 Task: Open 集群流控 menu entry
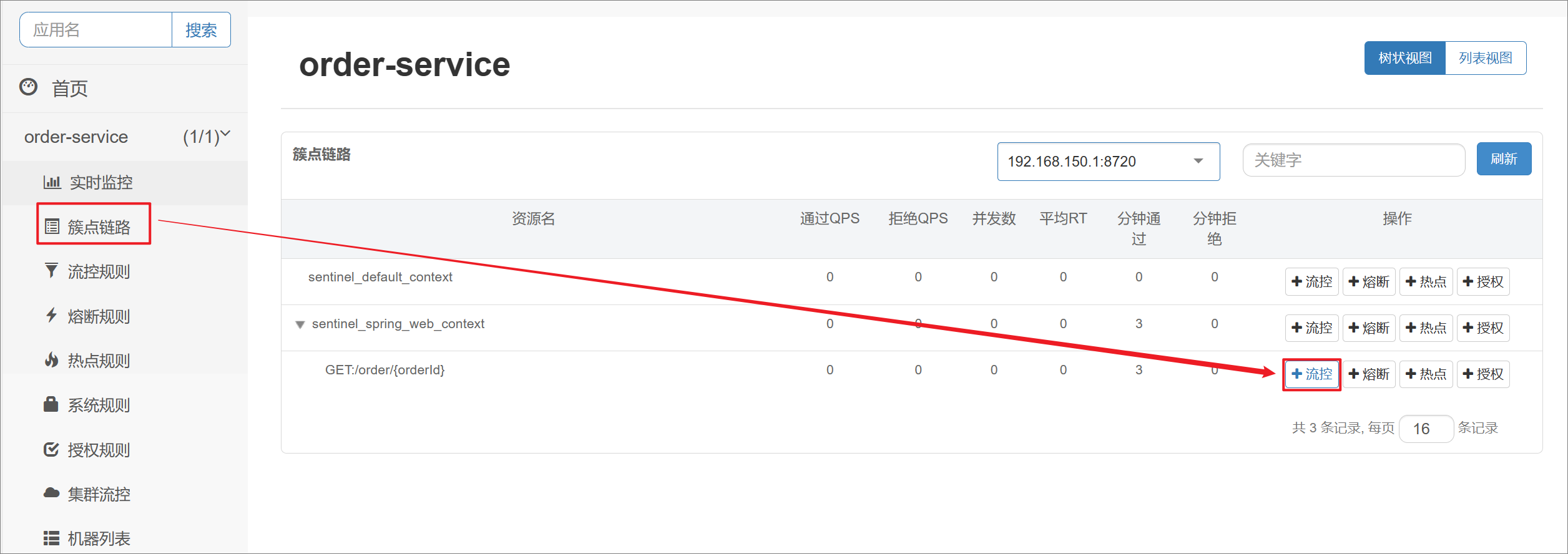pyautogui.click(x=99, y=494)
